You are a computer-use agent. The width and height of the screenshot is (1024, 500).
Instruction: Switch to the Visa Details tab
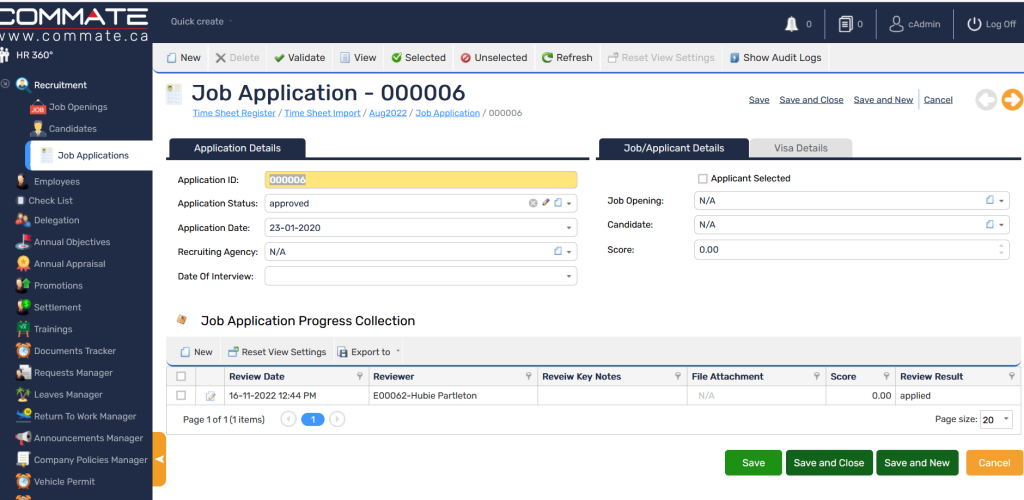click(x=800, y=148)
